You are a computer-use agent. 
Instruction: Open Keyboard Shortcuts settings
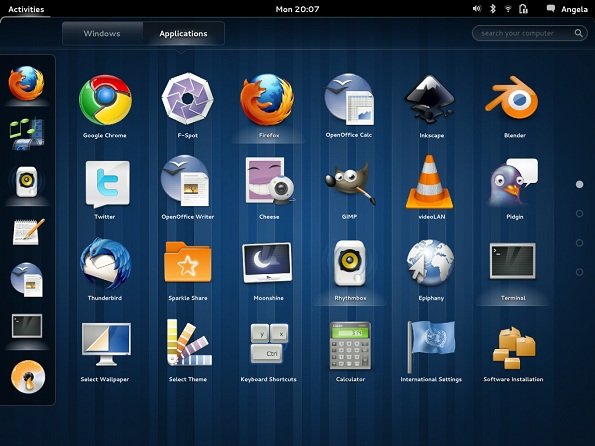tap(269, 343)
